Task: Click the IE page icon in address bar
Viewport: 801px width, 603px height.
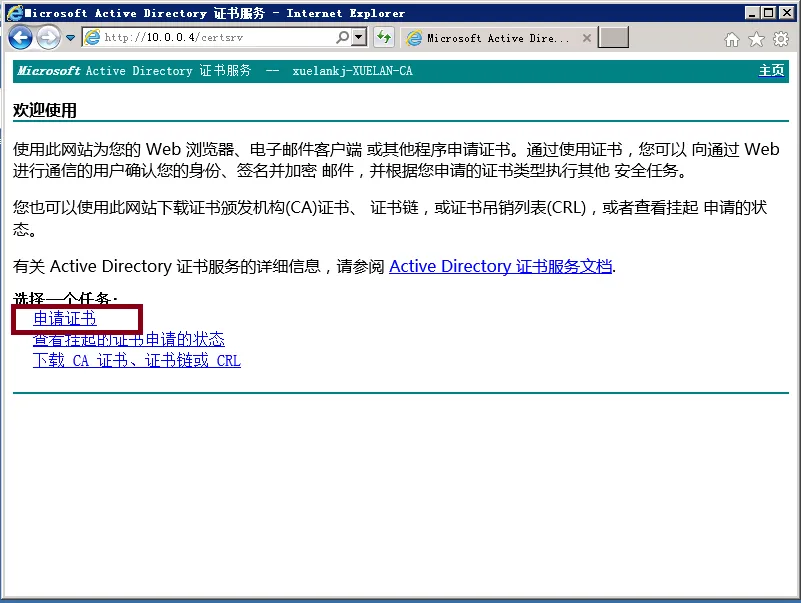Action: [x=92, y=37]
